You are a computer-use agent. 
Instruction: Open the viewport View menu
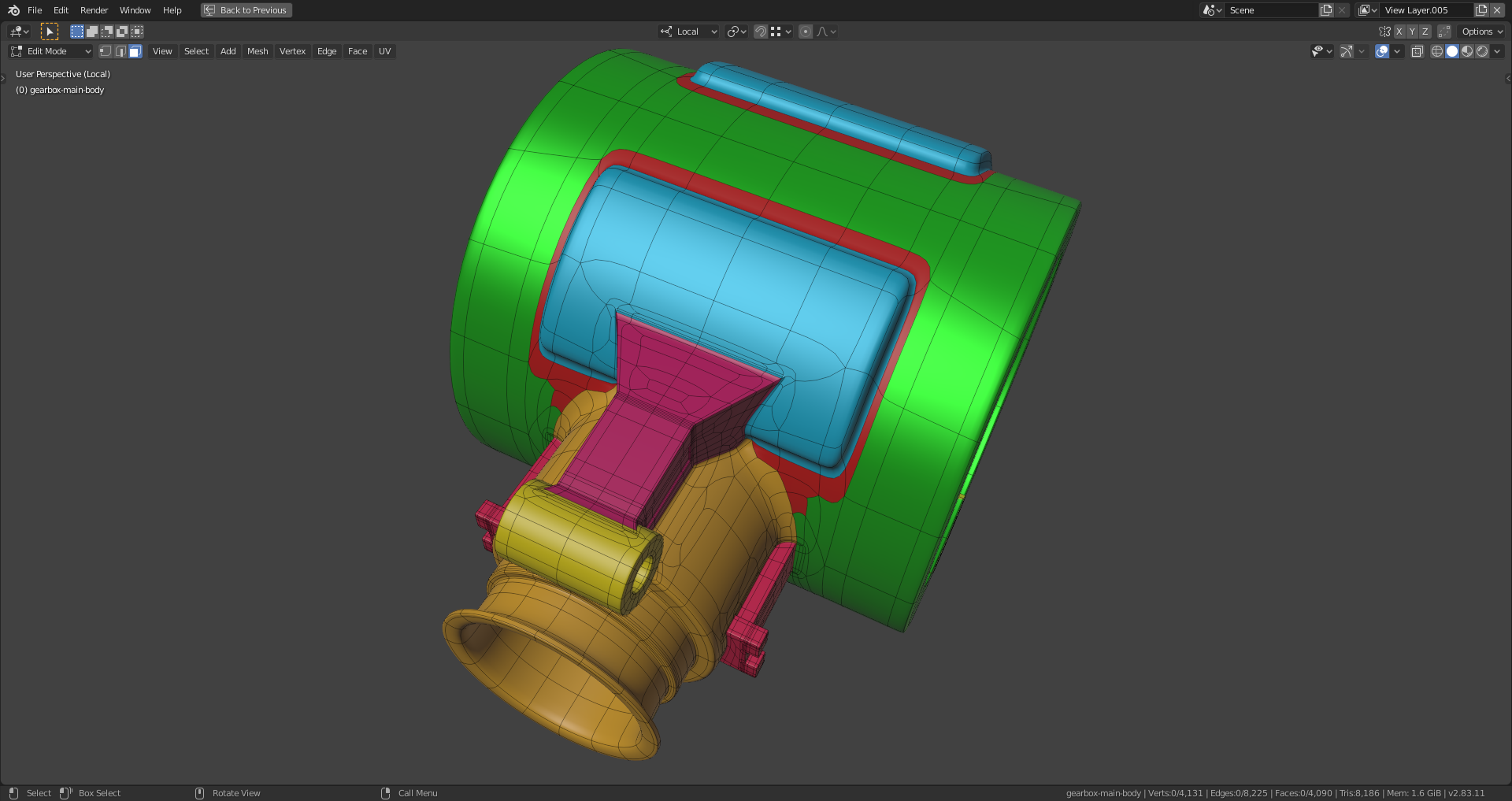coord(162,51)
